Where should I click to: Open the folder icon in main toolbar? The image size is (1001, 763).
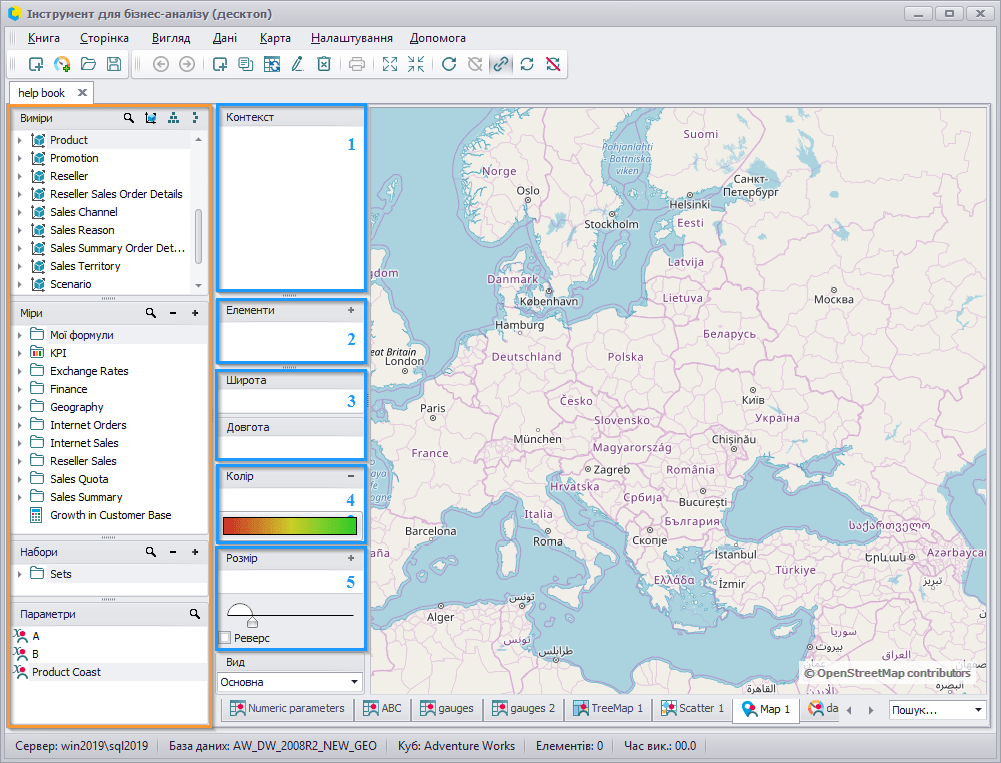88,64
